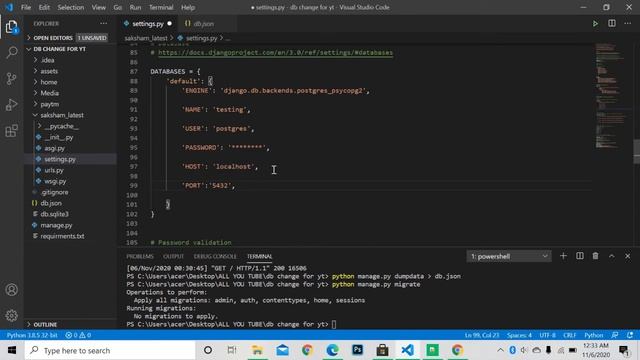Screen dimensions: 640x360
Task: Open editor More Actions ellipsis
Action: click(627, 24)
